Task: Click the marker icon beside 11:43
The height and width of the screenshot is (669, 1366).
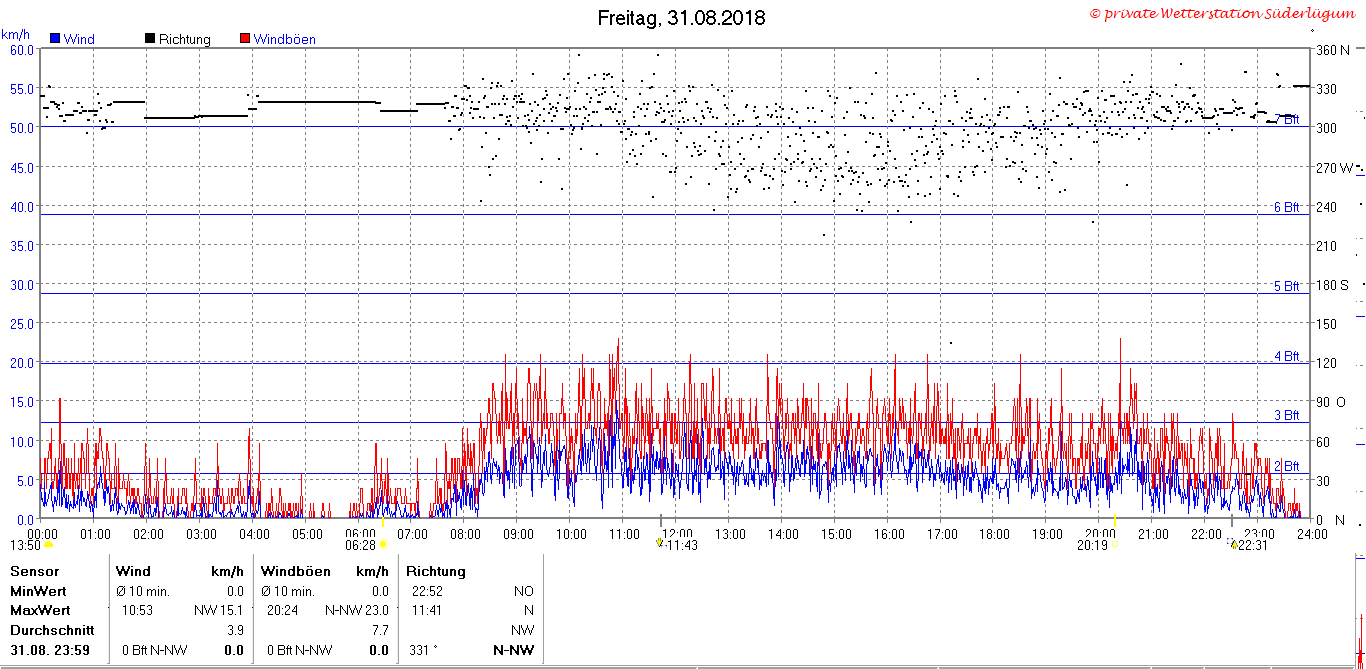Action: click(x=660, y=544)
